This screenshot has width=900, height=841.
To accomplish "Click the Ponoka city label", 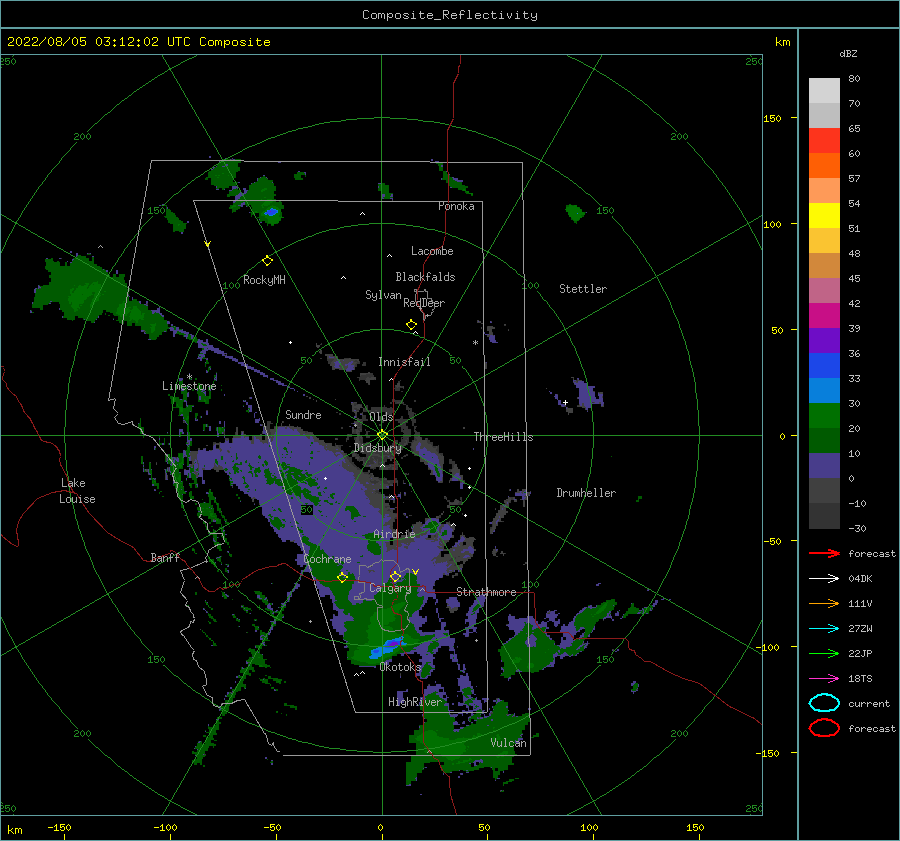I will [x=456, y=206].
